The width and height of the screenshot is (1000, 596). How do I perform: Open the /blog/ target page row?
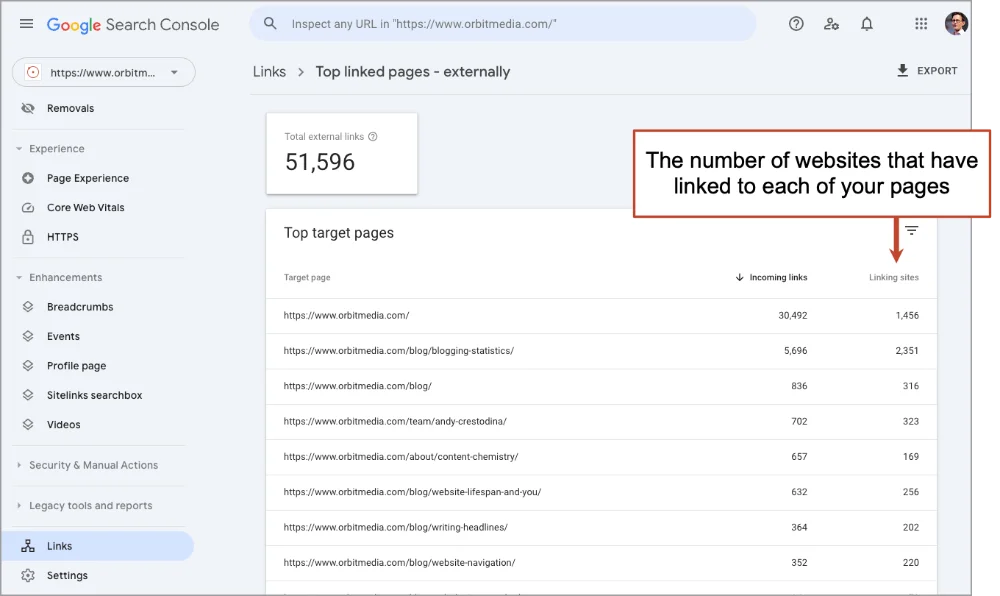pos(601,386)
